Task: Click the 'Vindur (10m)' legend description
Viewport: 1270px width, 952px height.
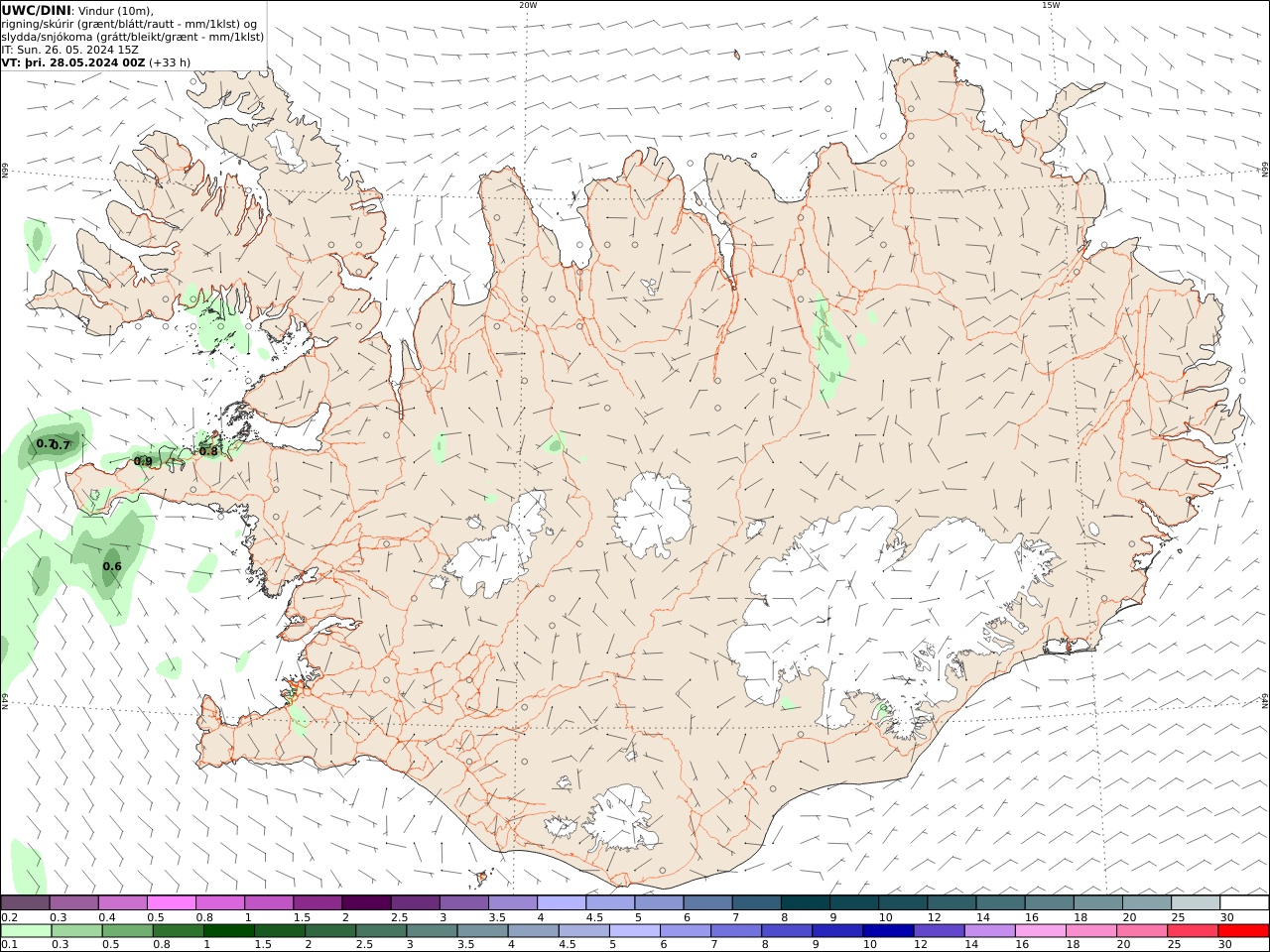Action: [x=115, y=11]
